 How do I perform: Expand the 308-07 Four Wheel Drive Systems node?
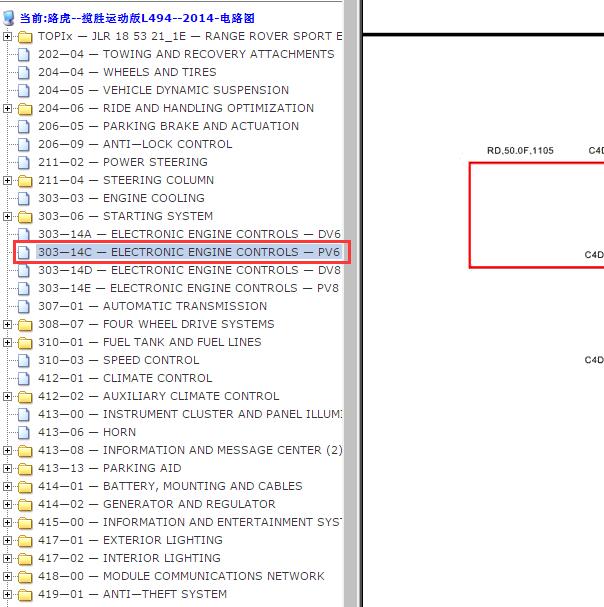coord(7,324)
